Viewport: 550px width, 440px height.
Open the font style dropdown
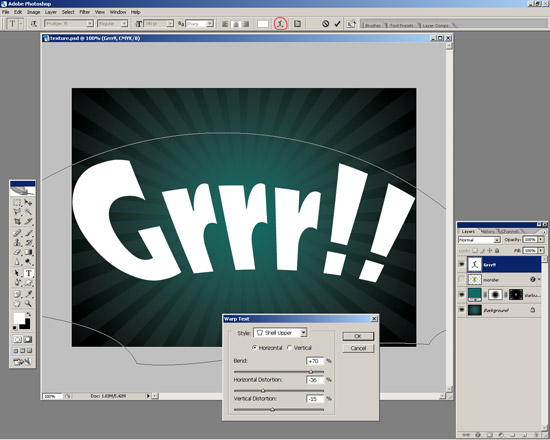(x=124, y=24)
